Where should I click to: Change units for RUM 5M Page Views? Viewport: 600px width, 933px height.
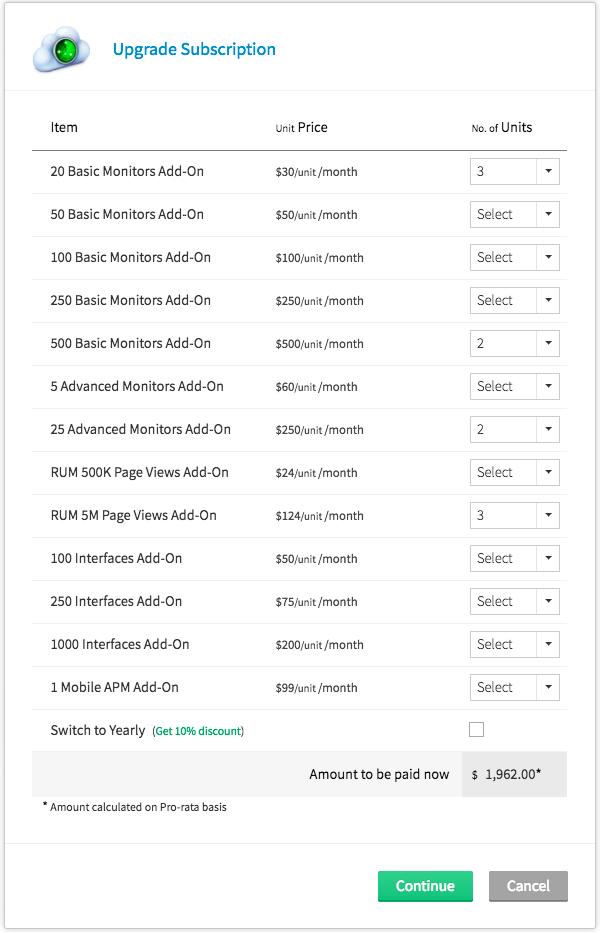pyautogui.click(x=514, y=516)
